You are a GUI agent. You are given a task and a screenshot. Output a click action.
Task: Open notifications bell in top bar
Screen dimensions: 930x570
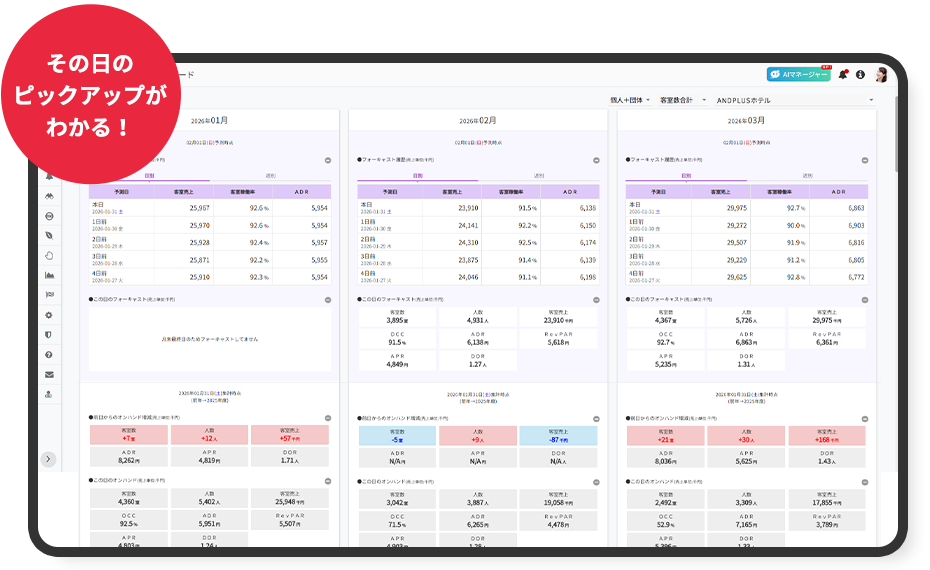tap(843, 75)
